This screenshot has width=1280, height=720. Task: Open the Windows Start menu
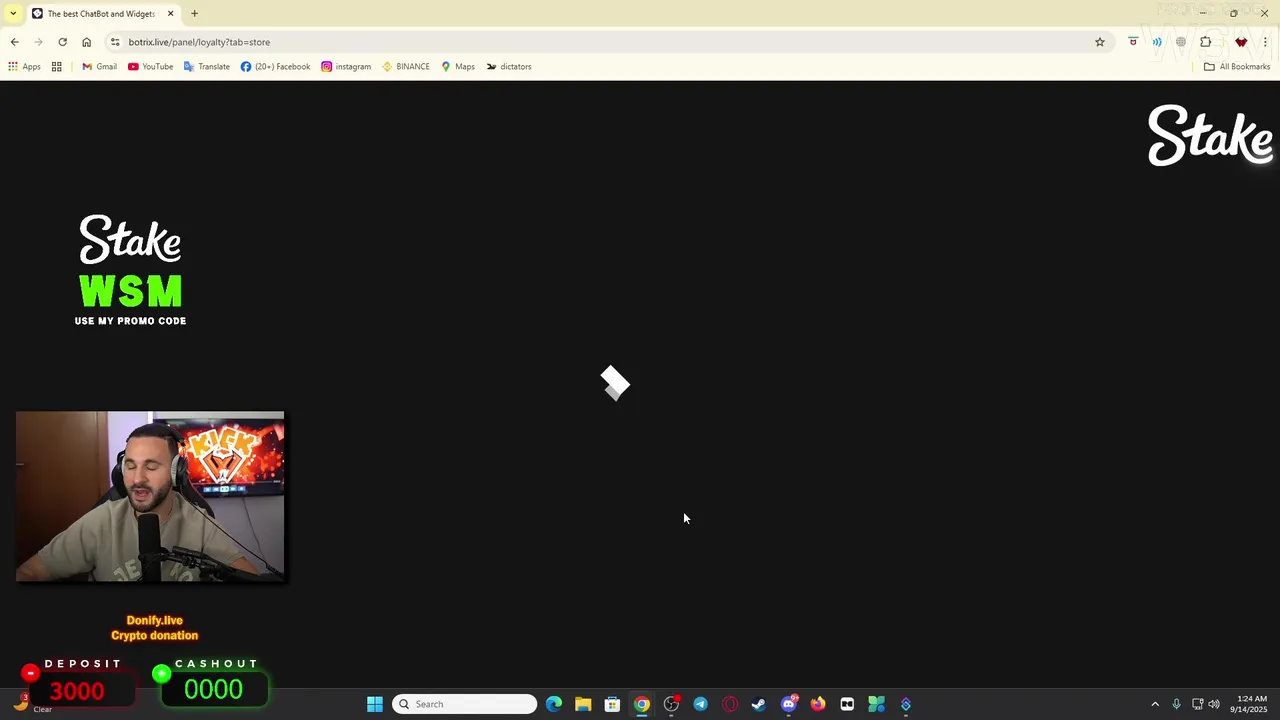click(x=375, y=704)
